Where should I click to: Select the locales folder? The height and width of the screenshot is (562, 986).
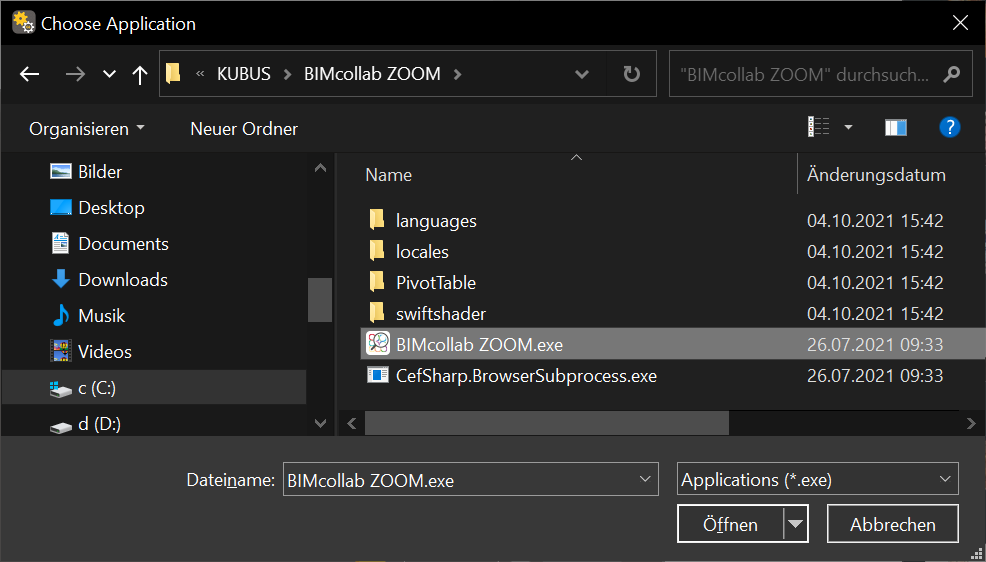pos(422,252)
